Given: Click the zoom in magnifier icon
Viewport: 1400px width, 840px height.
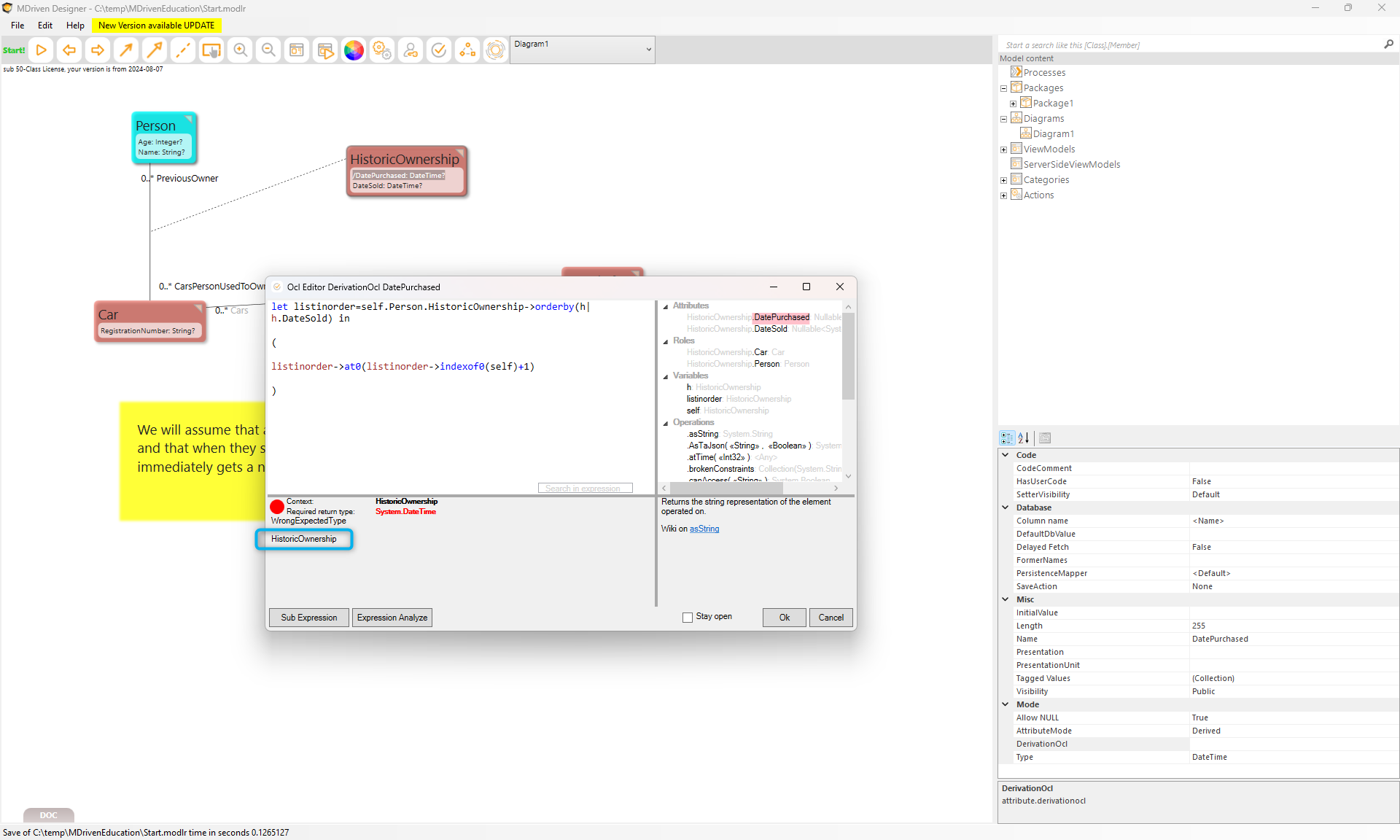Looking at the screenshot, I should pos(240,50).
